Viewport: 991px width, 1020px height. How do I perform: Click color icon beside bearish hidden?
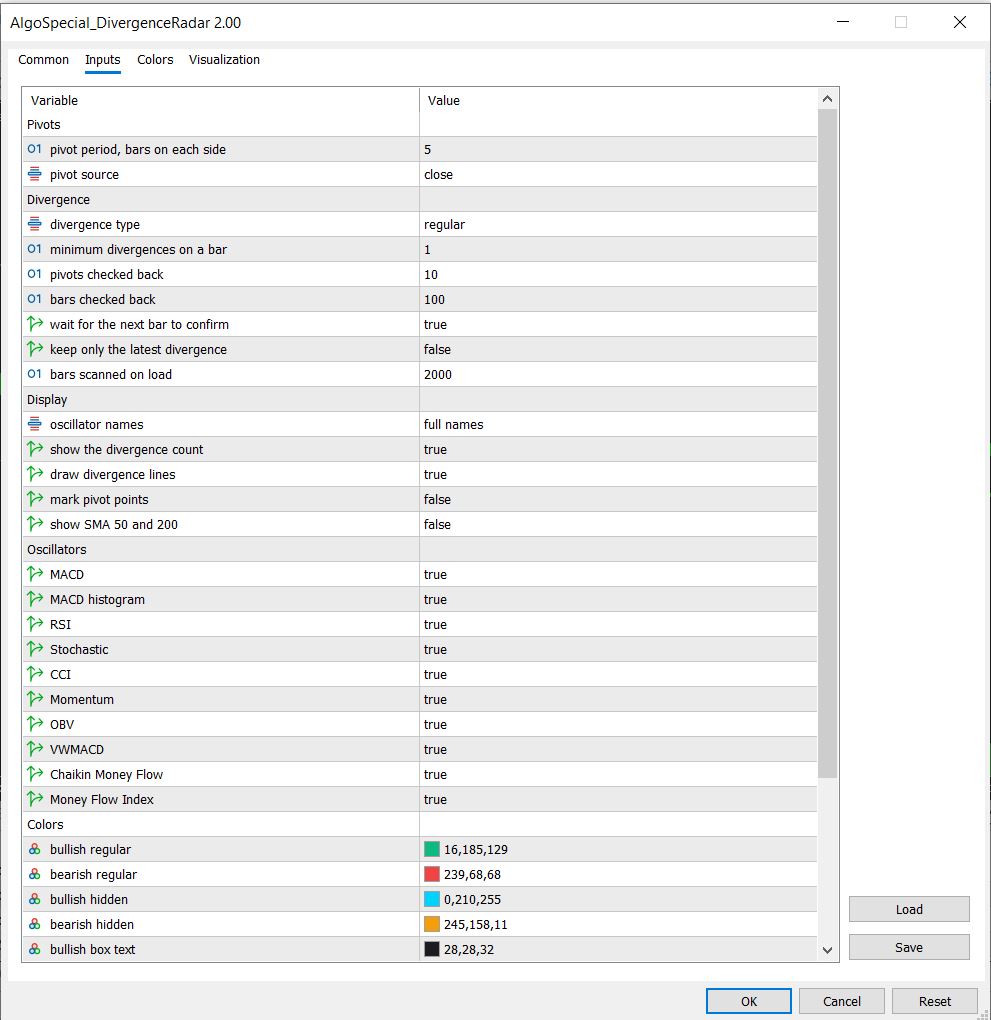tap(34, 924)
